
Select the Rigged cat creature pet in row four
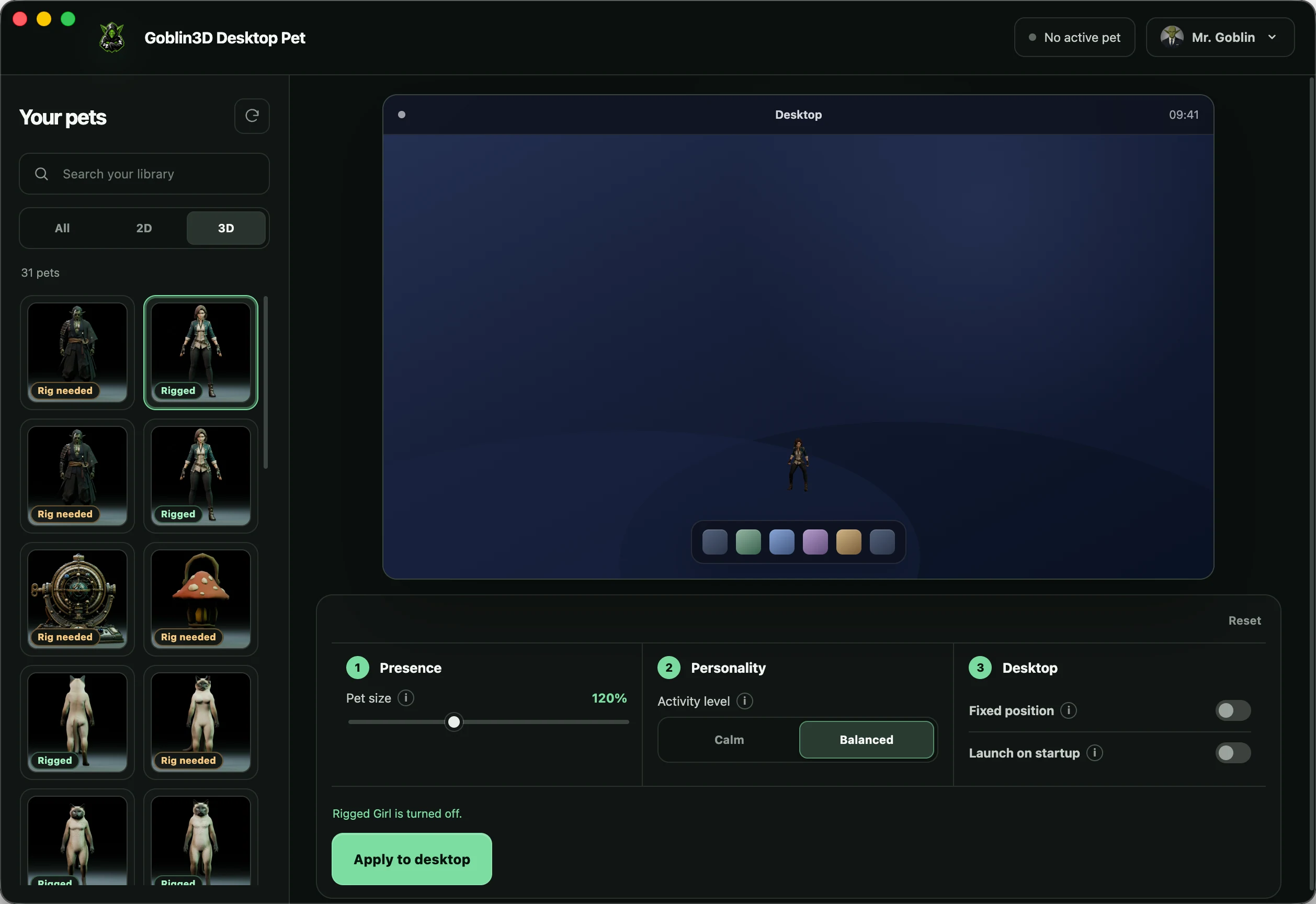77,722
